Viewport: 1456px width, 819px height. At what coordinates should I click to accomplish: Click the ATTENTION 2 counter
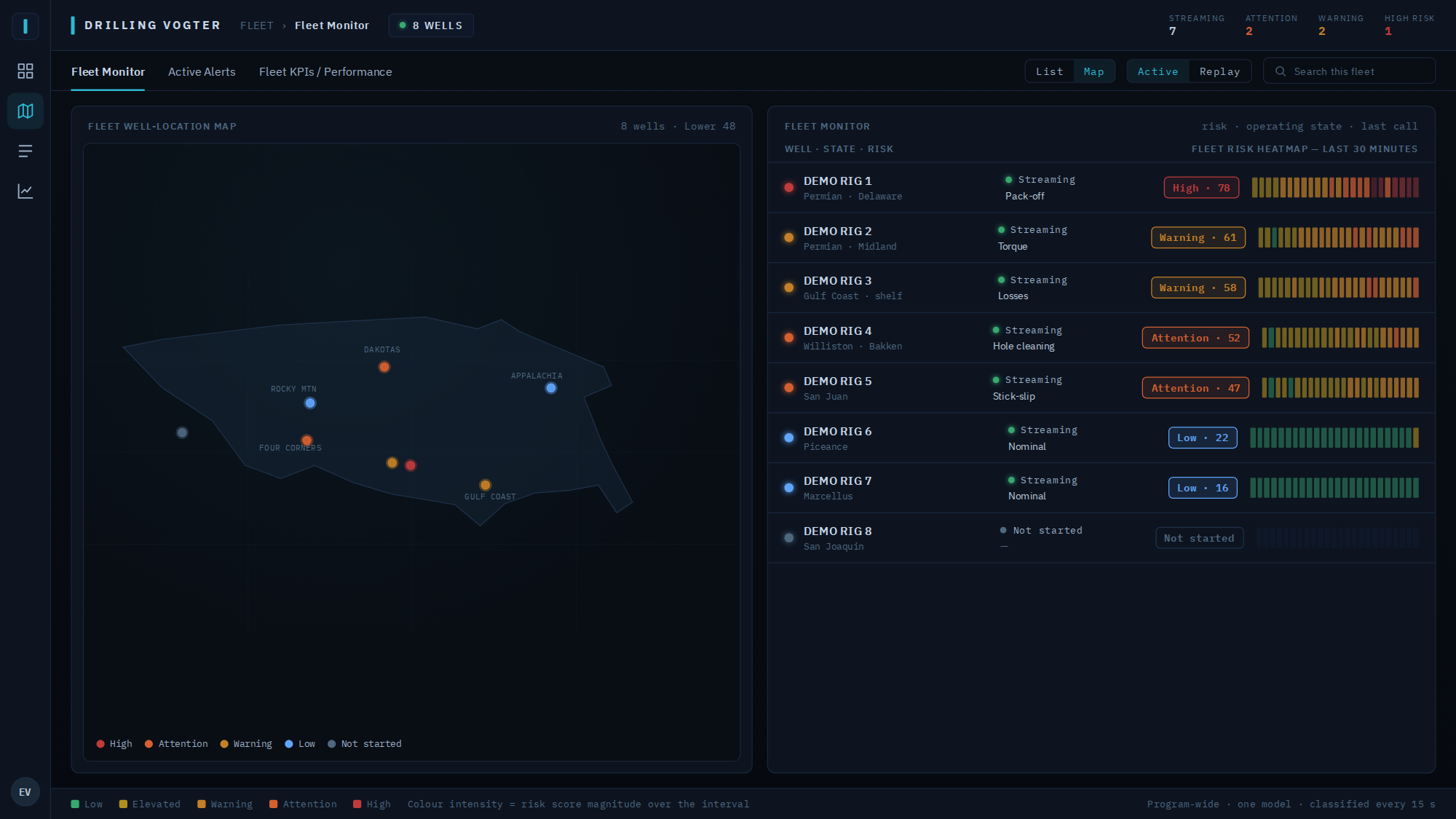point(1271,25)
